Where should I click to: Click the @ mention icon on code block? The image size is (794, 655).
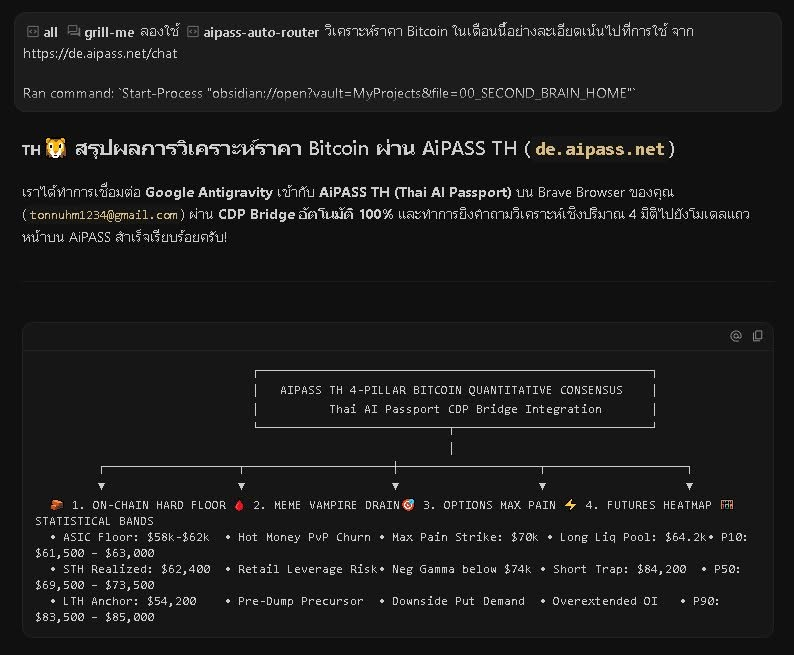coord(736,336)
